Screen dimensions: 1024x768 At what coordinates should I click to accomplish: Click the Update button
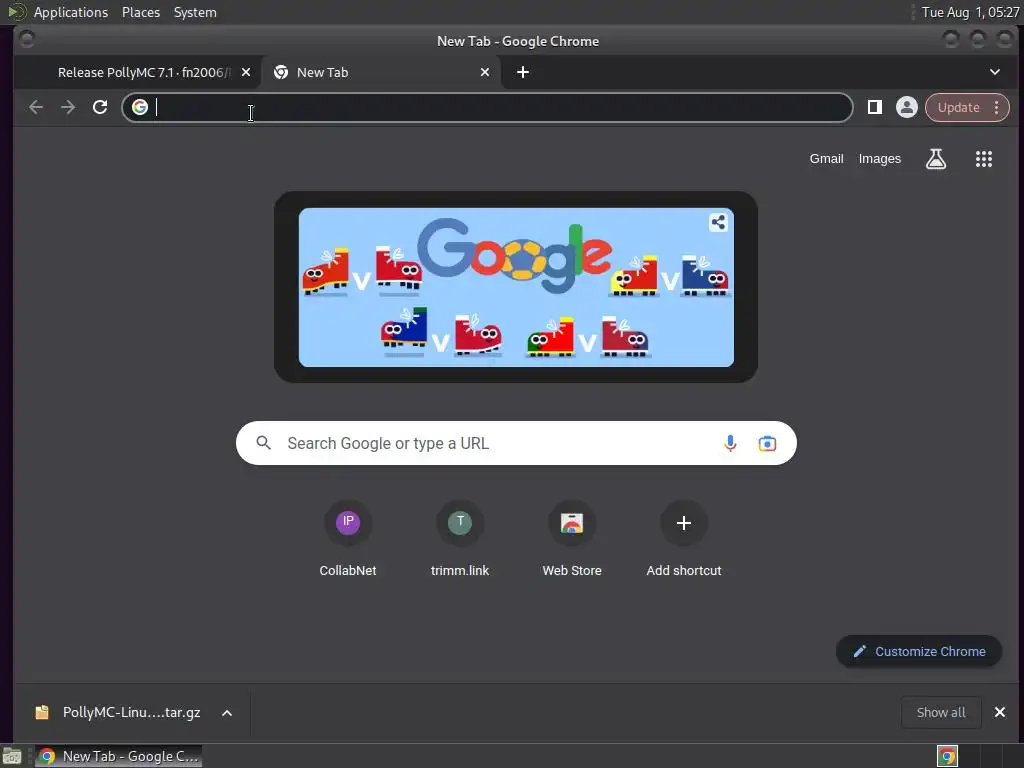click(958, 107)
